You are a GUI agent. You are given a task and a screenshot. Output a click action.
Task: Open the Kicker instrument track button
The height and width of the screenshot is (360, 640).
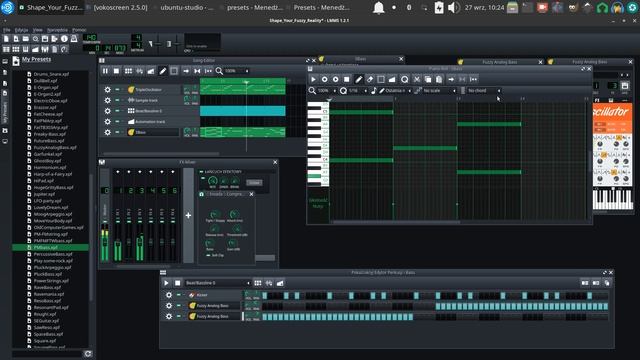(215, 295)
